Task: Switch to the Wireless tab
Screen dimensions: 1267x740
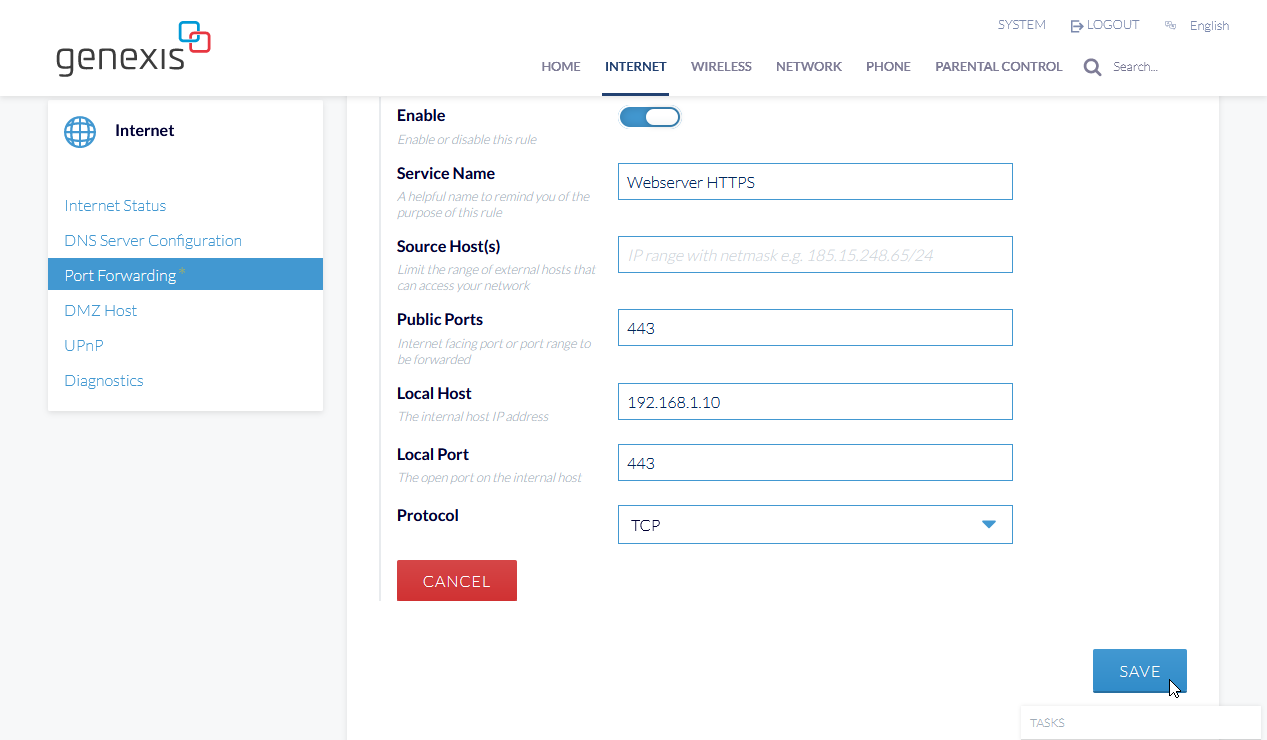Action: point(720,67)
